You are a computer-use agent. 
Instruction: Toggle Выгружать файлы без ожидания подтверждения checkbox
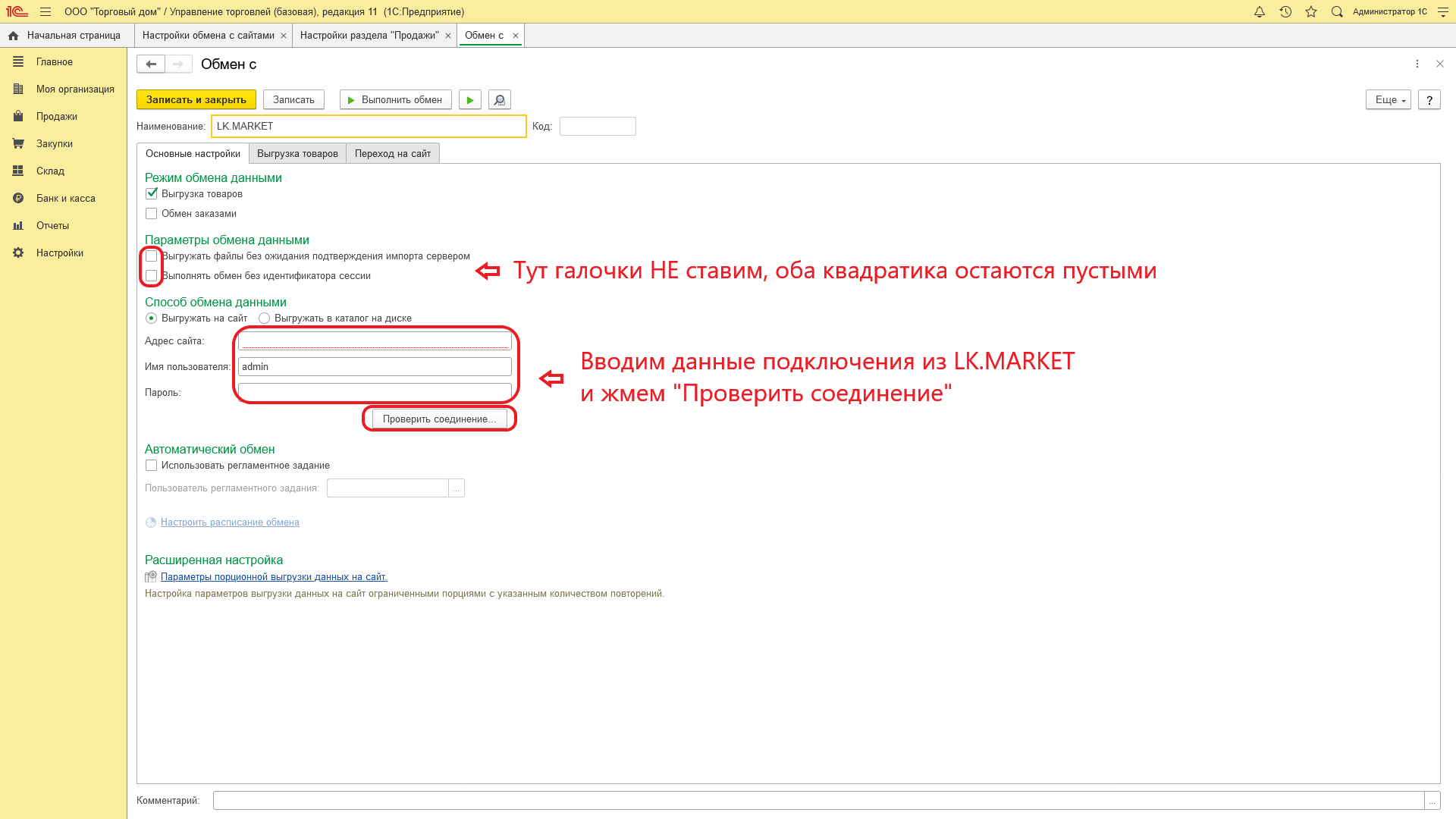[x=152, y=256]
